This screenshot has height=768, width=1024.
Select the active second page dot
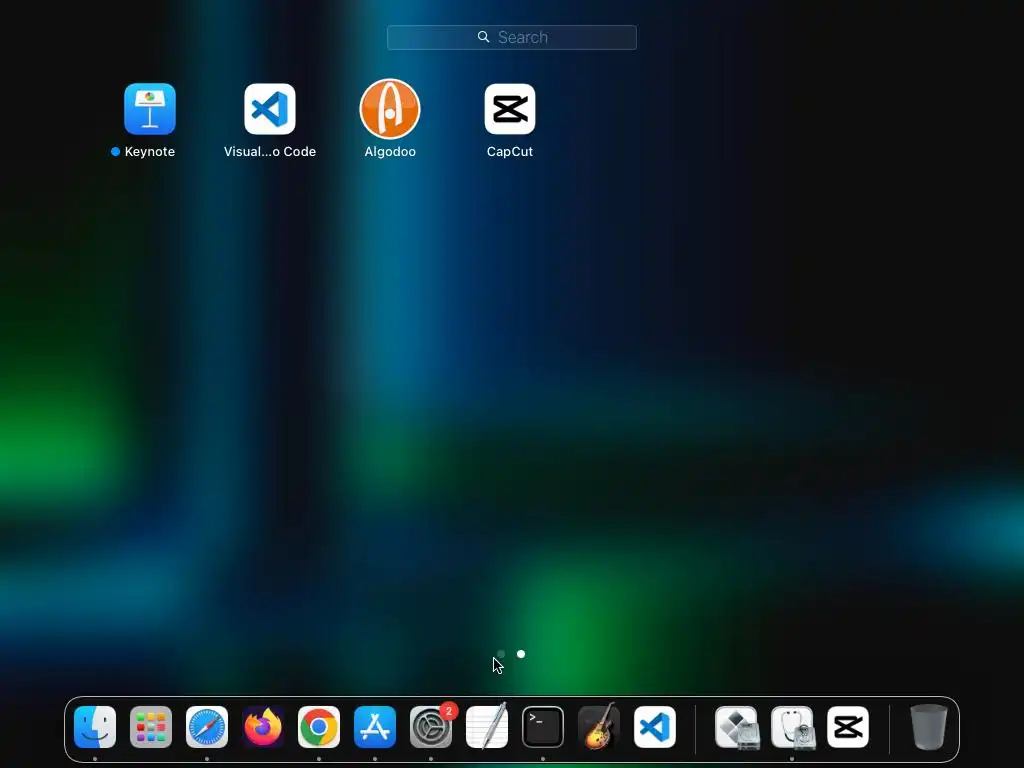point(521,654)
